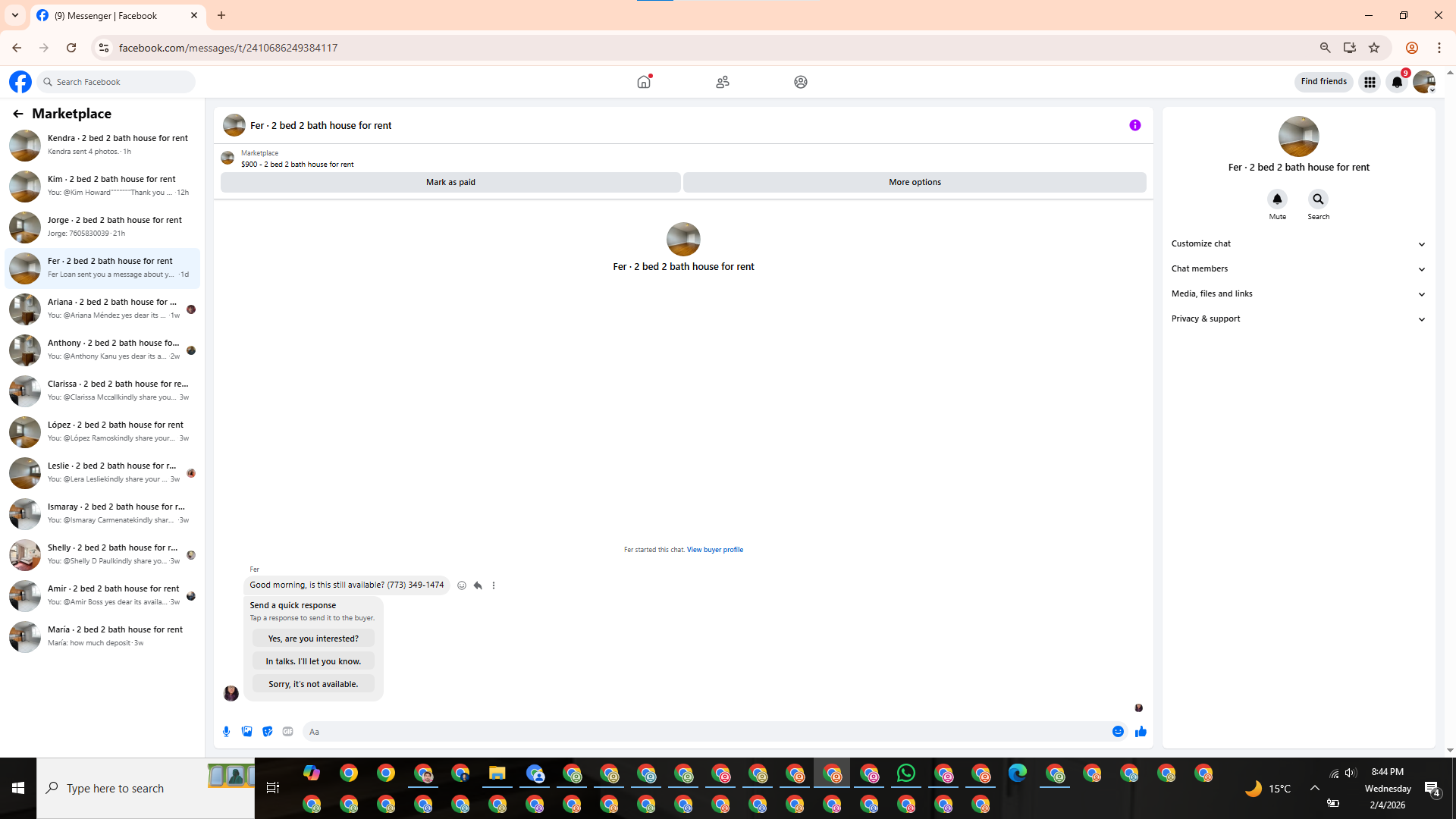Expand Privacy & support section
The image size is (1456, 819).
(x=1298, y=319)
